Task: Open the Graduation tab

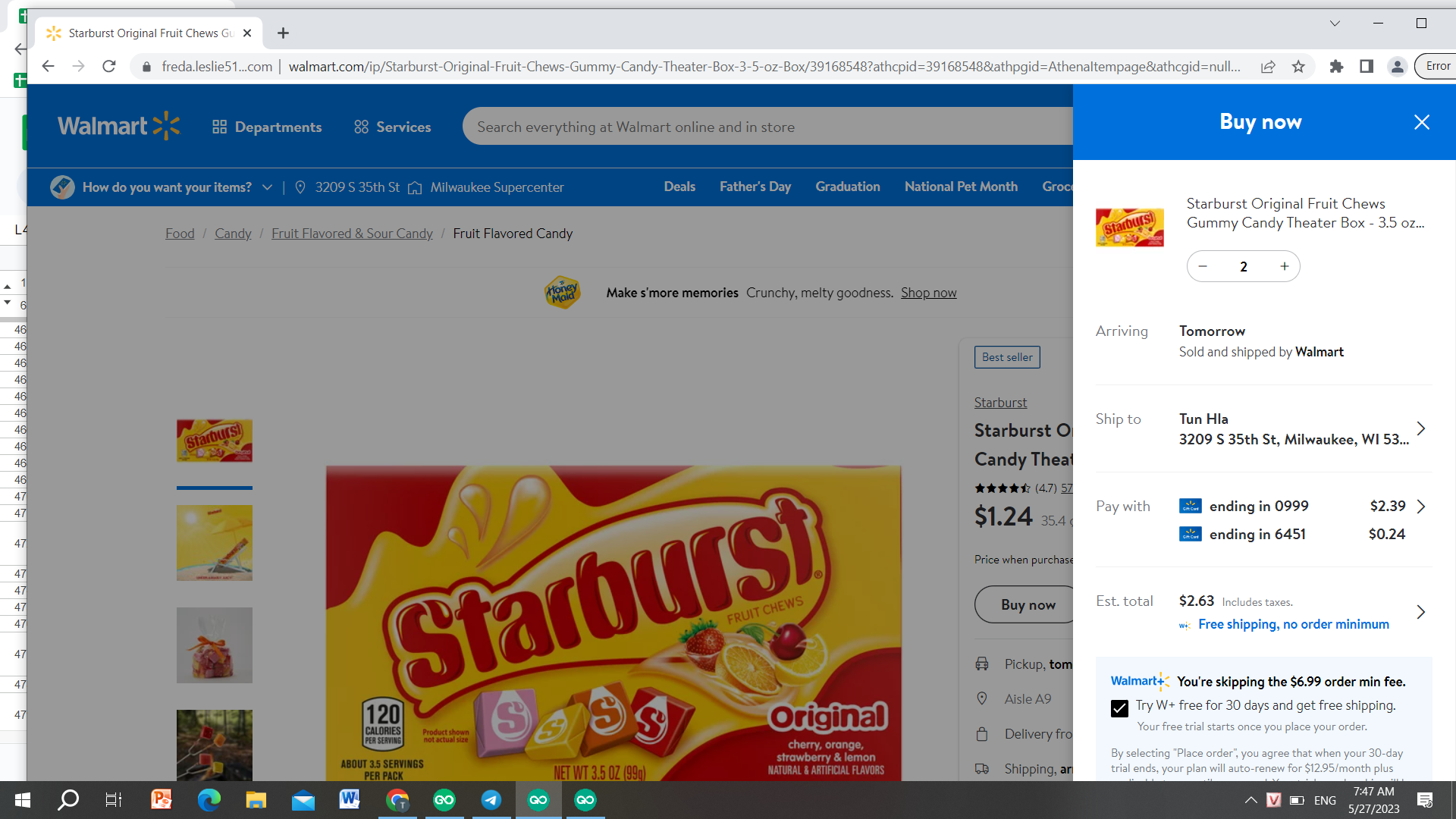Action: coord(848,187)
